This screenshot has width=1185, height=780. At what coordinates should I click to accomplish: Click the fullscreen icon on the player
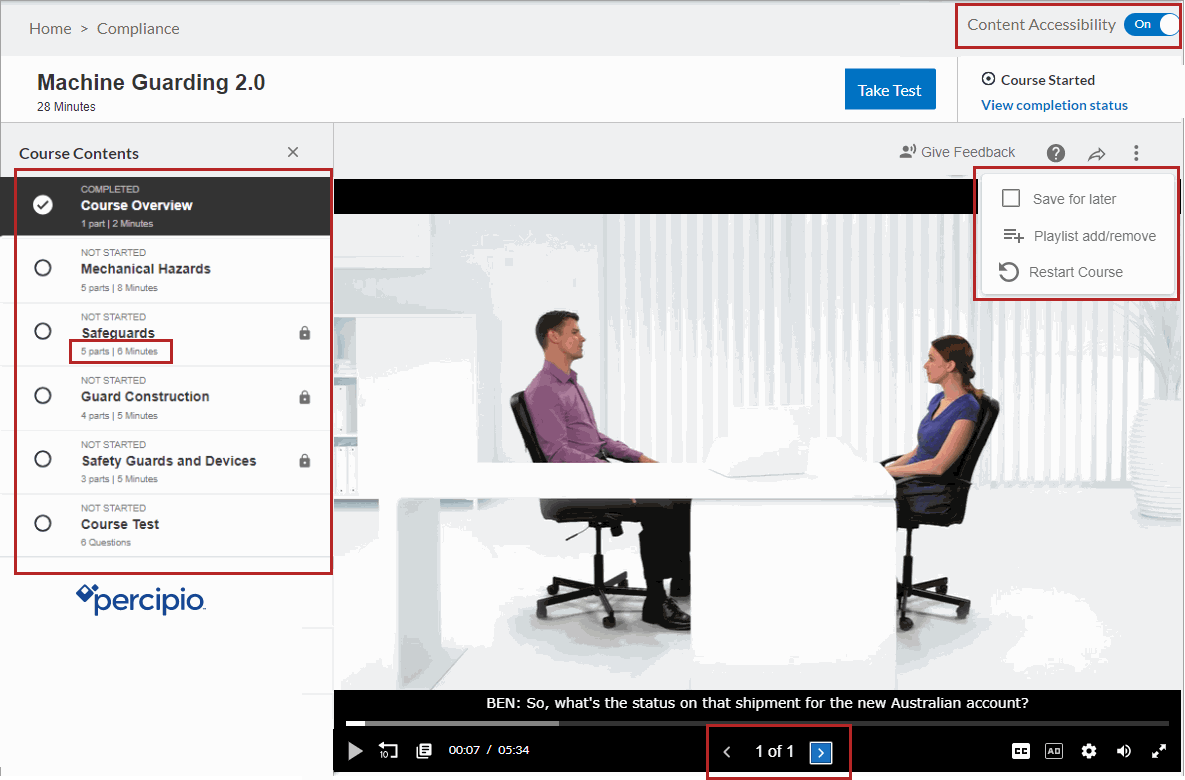pos(1159,750)
